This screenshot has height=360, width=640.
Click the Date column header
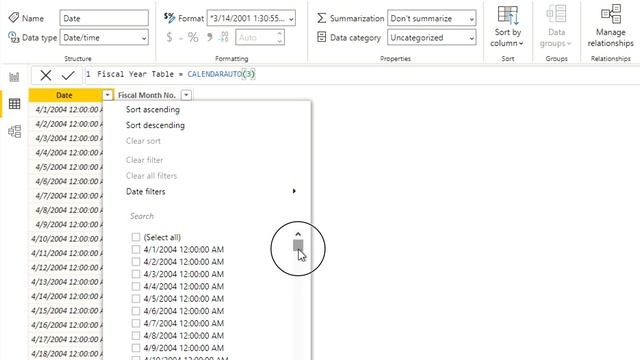coord(64,95)
